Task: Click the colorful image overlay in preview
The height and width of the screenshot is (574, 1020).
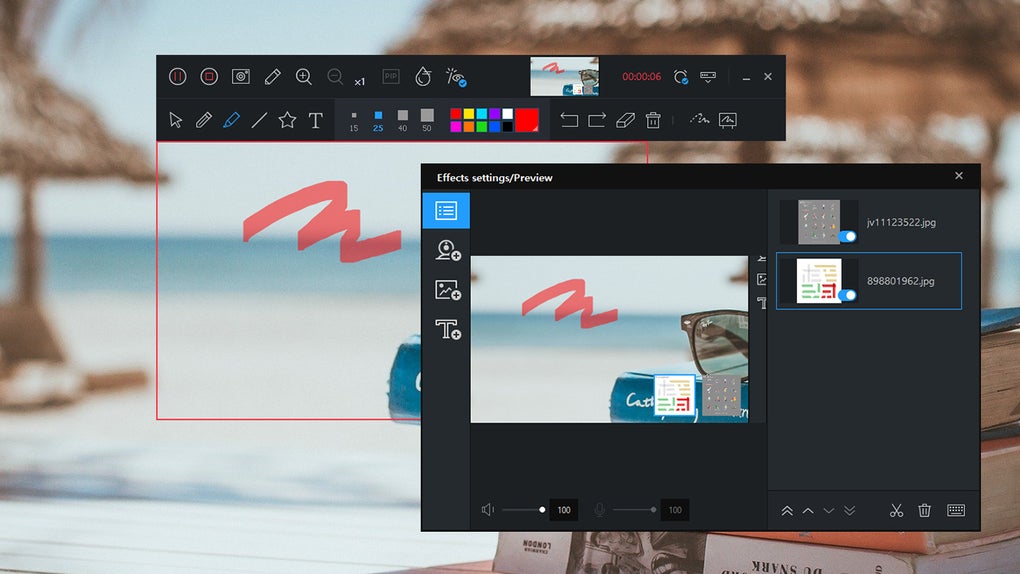Action: [675, 395]
